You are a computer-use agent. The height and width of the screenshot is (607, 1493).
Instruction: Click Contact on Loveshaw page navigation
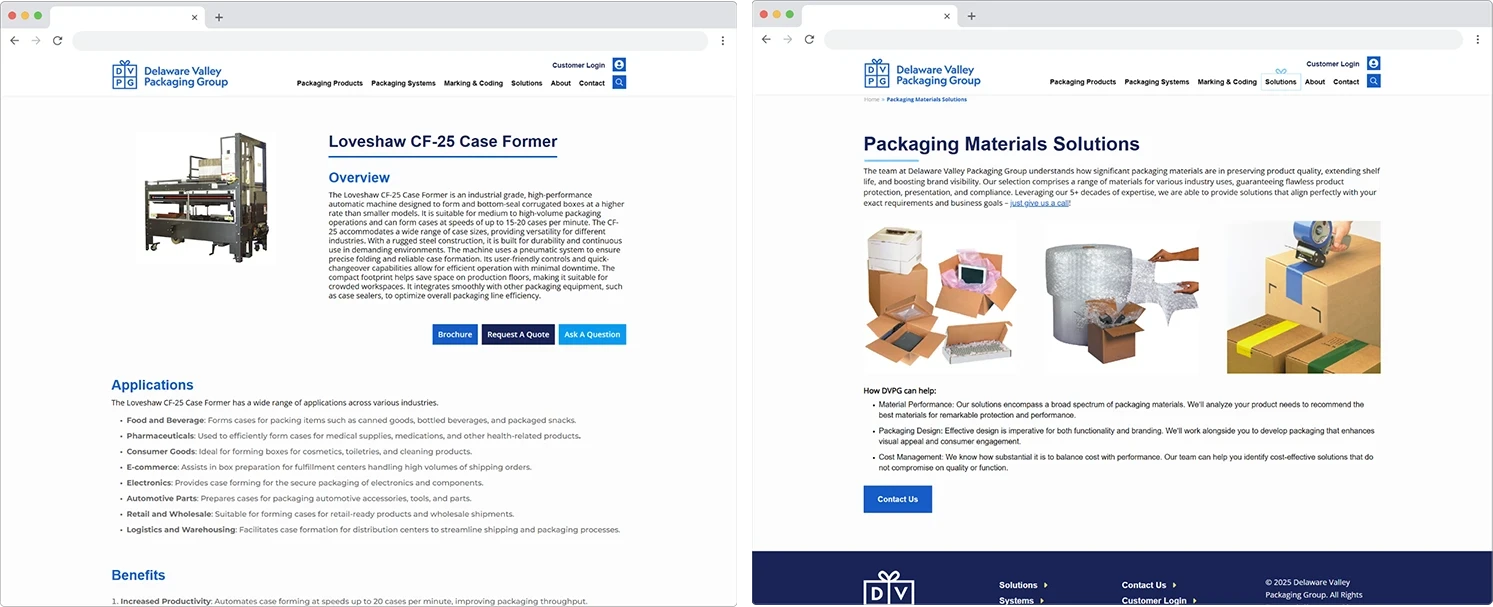tap(592, 83)
